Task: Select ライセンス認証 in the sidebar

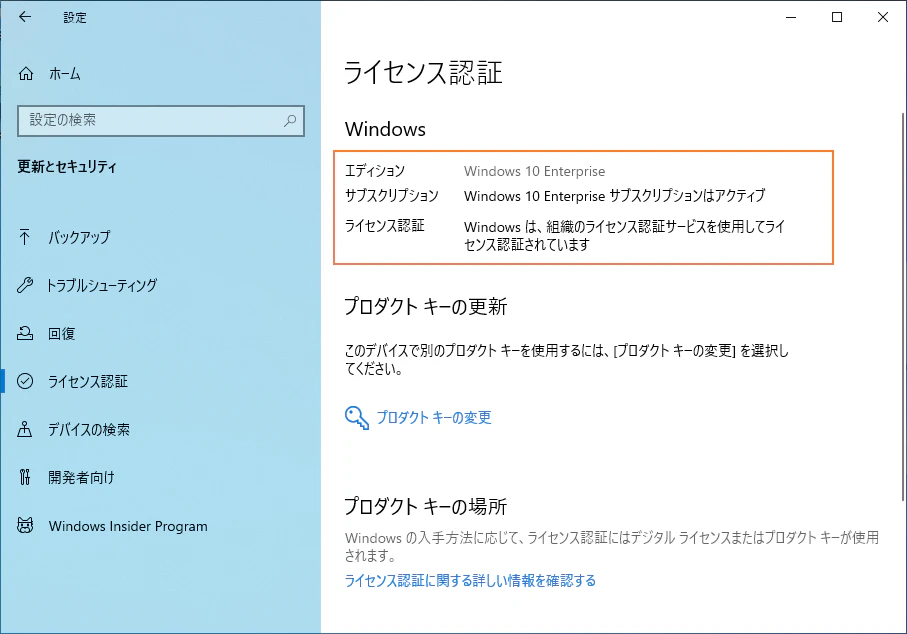Action: click(x=88, y=381)
